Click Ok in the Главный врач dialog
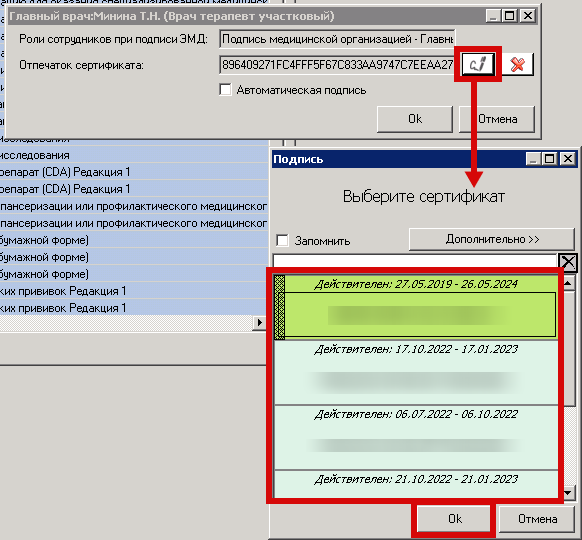This screenshot has width=582, height=540. [415, 119]
